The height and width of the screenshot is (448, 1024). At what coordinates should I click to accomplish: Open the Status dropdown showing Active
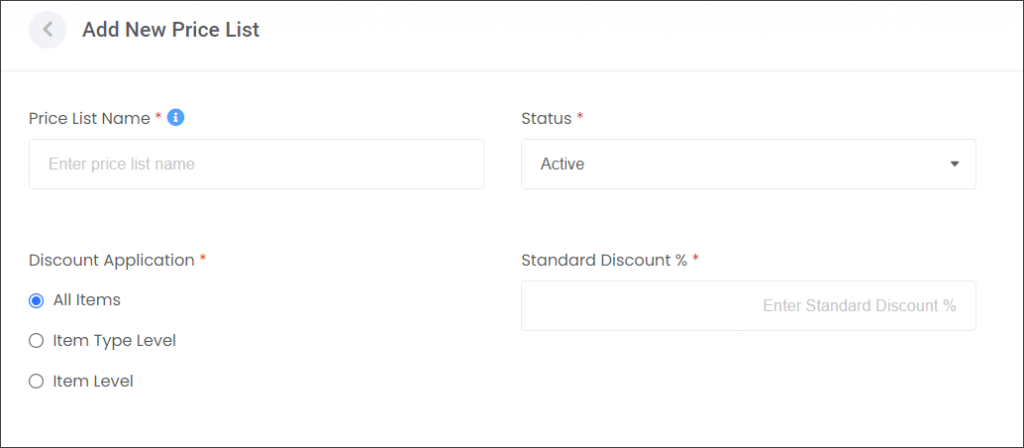coord(748,164)
